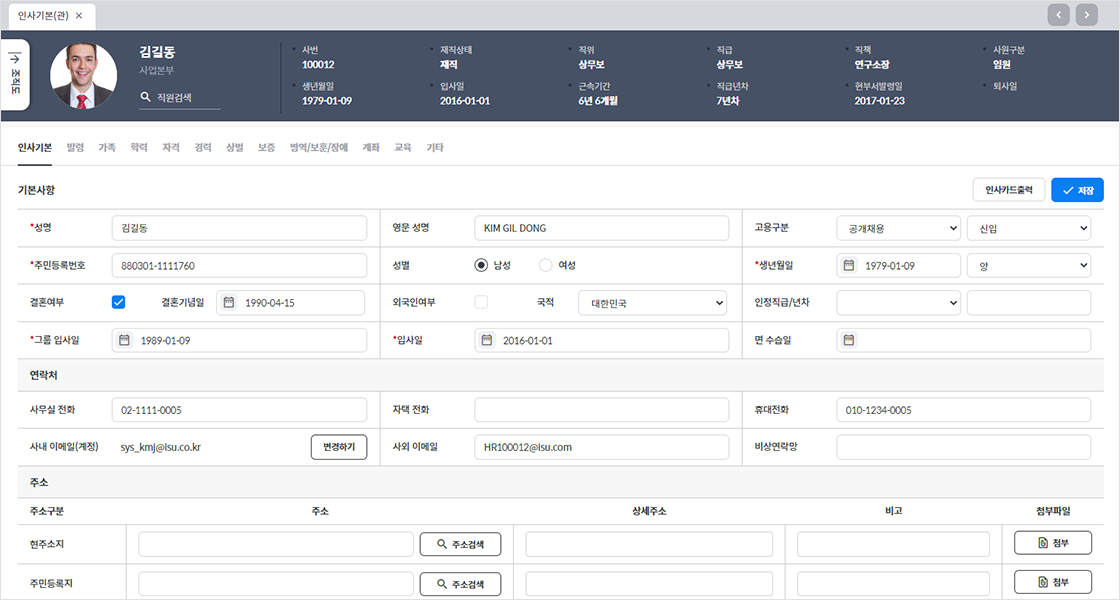This screenshot has width=1120, height=600.
Task: Click 변경하기 button for 사내 이메일
Action: [339, 447]
